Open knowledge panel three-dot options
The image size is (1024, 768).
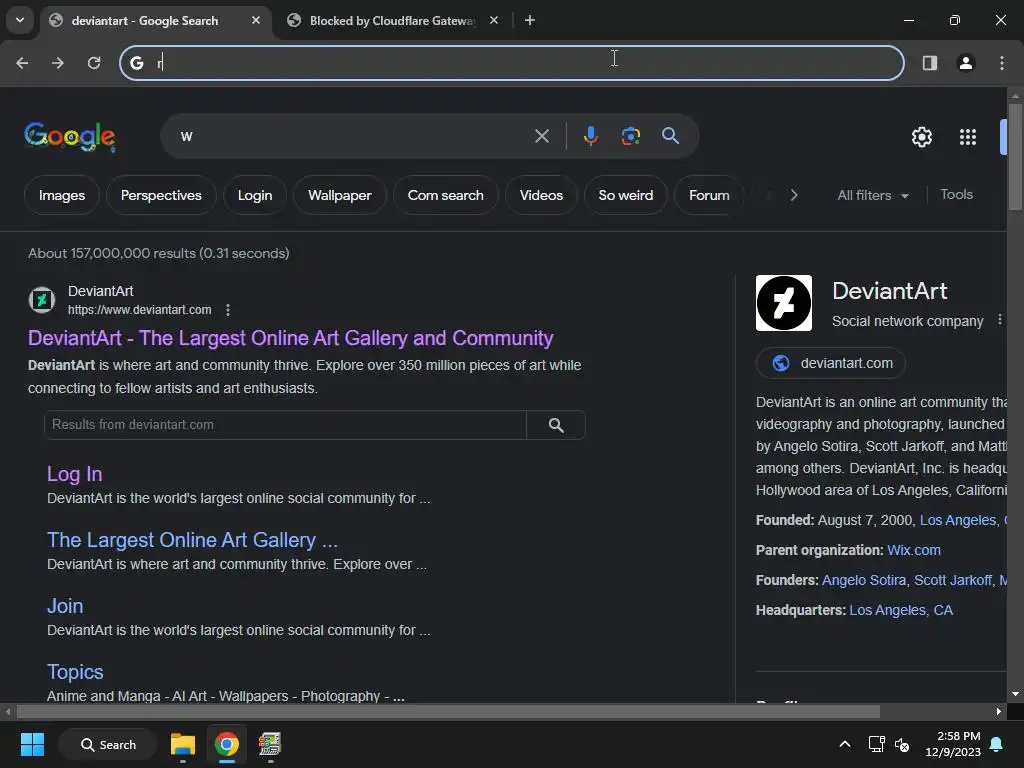pyautogui.click(x=1000, y=319)
